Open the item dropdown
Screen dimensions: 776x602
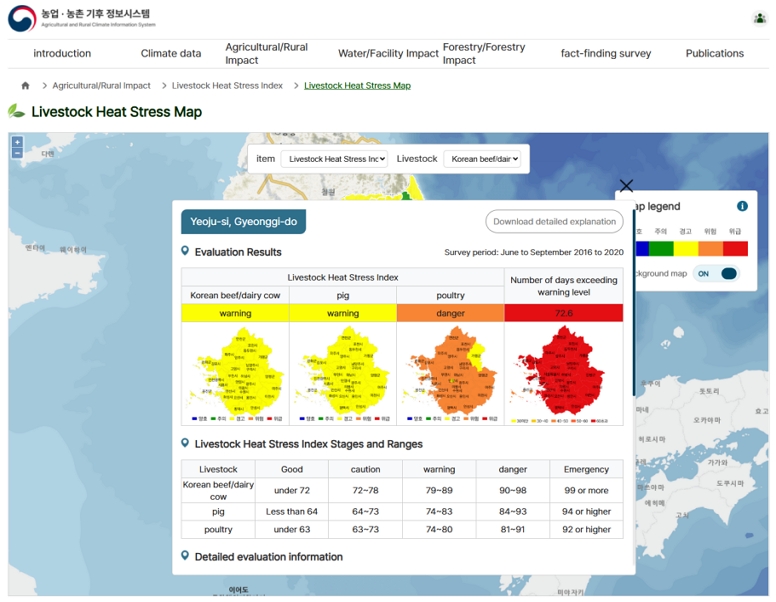(x=334, y=159)
